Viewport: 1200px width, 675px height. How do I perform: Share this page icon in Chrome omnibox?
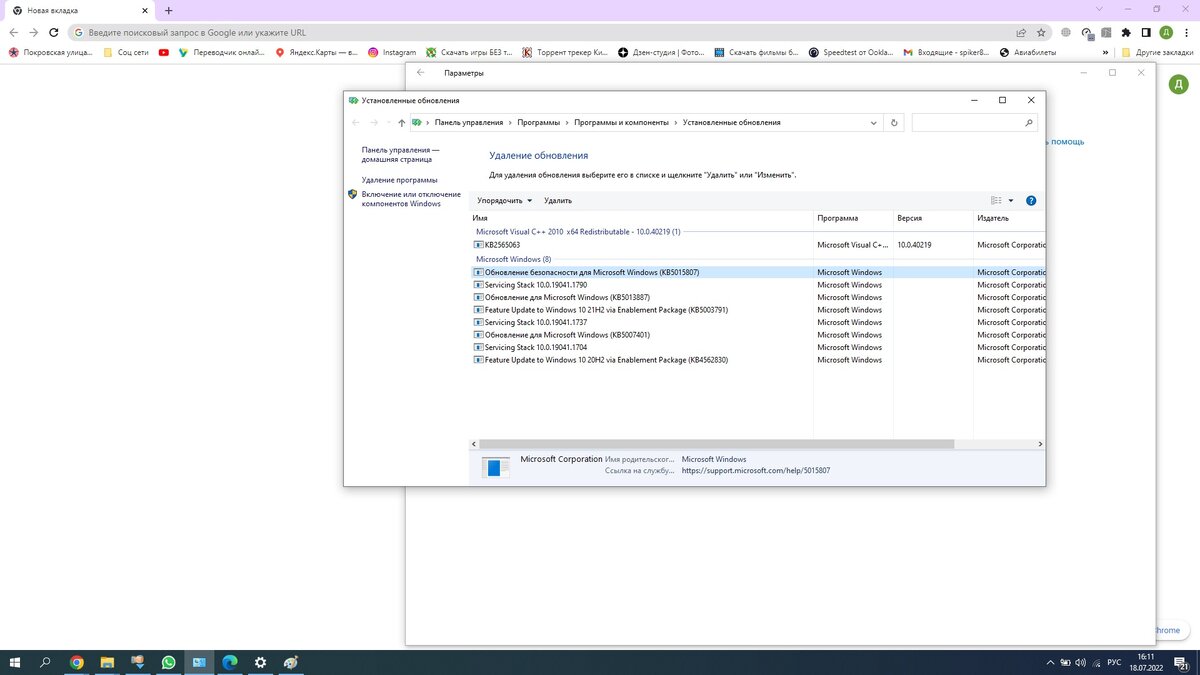[x=1021, y=32]
